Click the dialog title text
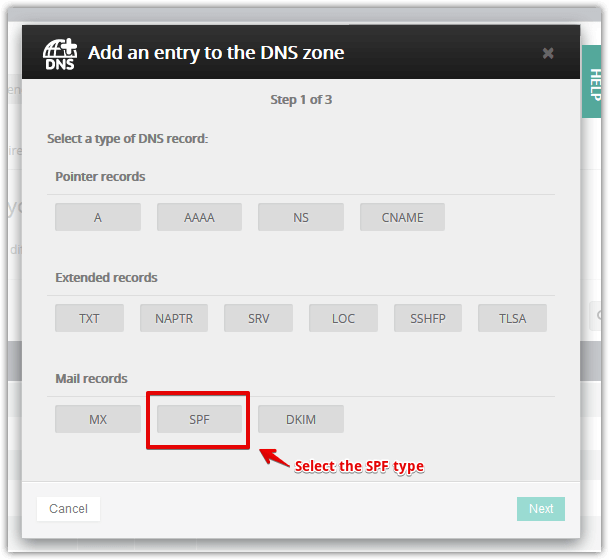The width and height of the screenshot is (609, 560). [x=216, y=53]
